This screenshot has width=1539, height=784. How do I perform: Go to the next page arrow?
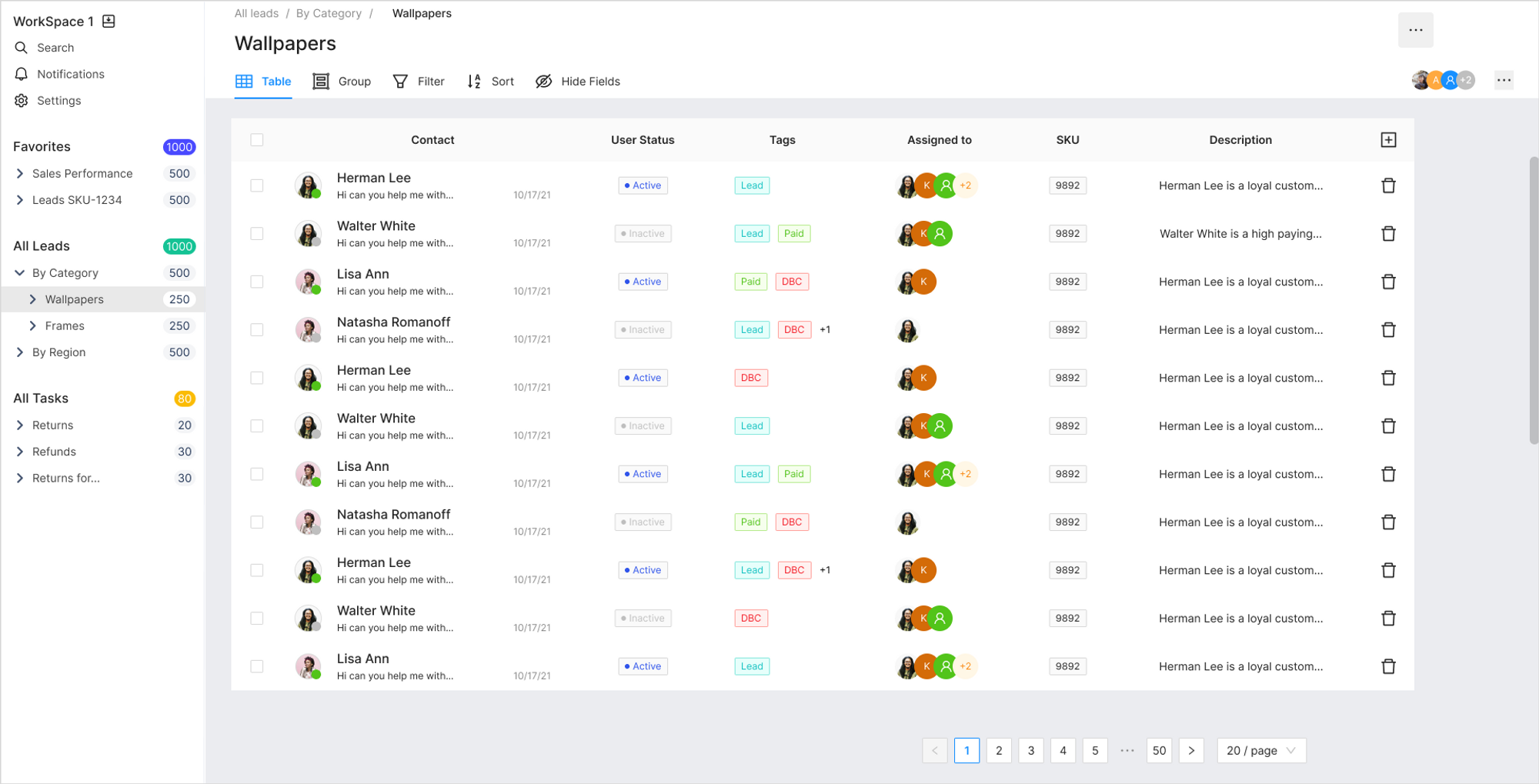1191,750
